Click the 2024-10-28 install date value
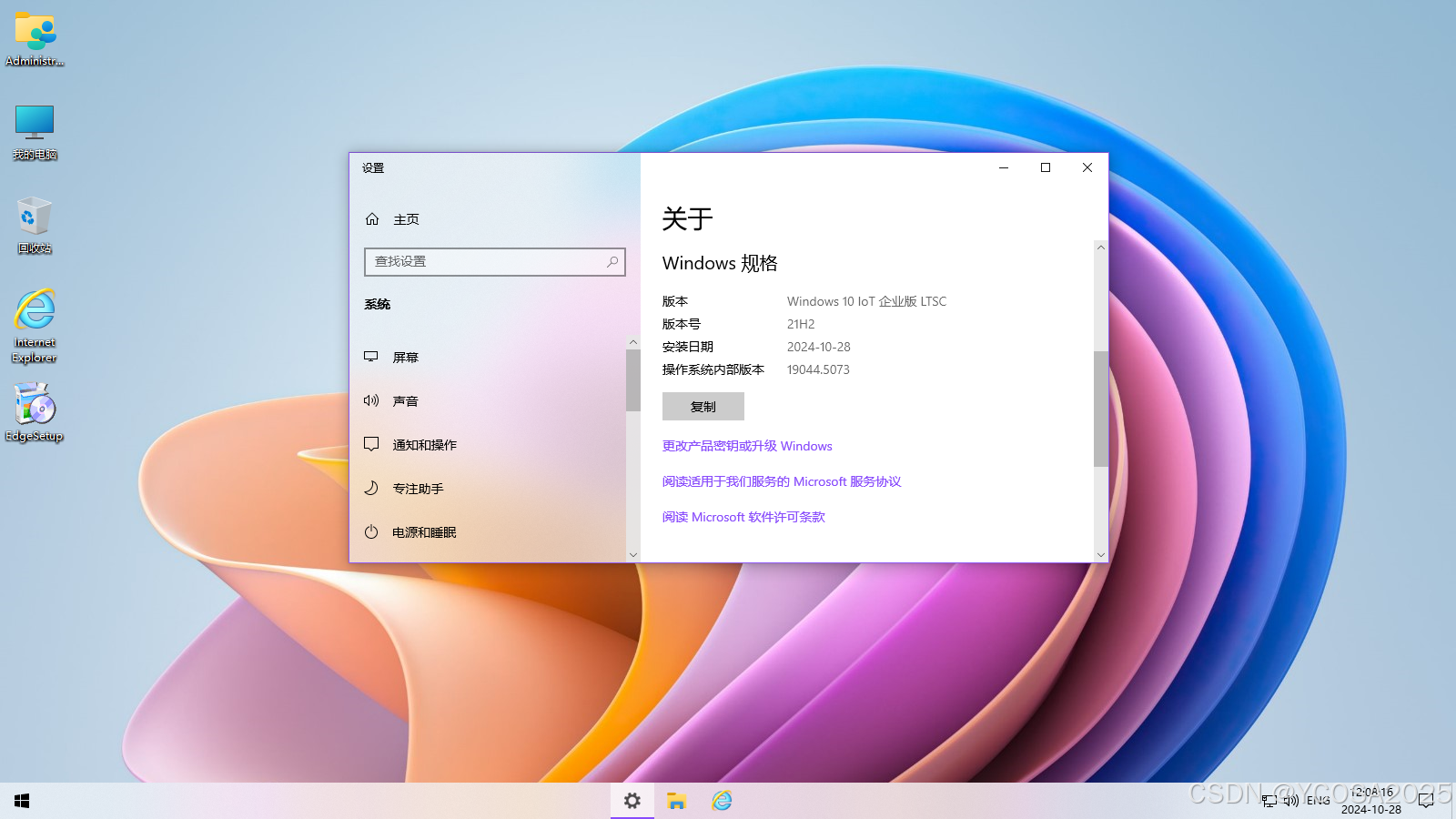The width and height of the screenshot is (1456, 819). (819, 347)
